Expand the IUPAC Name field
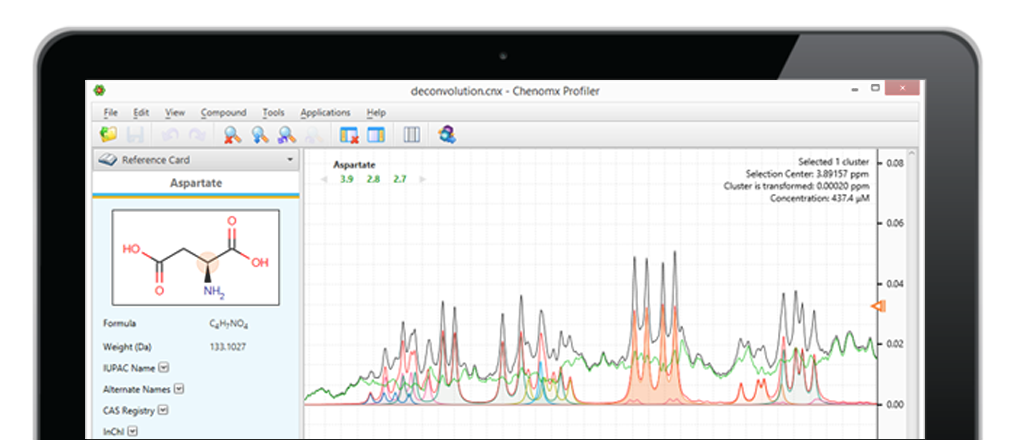Viewport: 1016px width, 440px height. pyautogui.click(x=164, y=367)
